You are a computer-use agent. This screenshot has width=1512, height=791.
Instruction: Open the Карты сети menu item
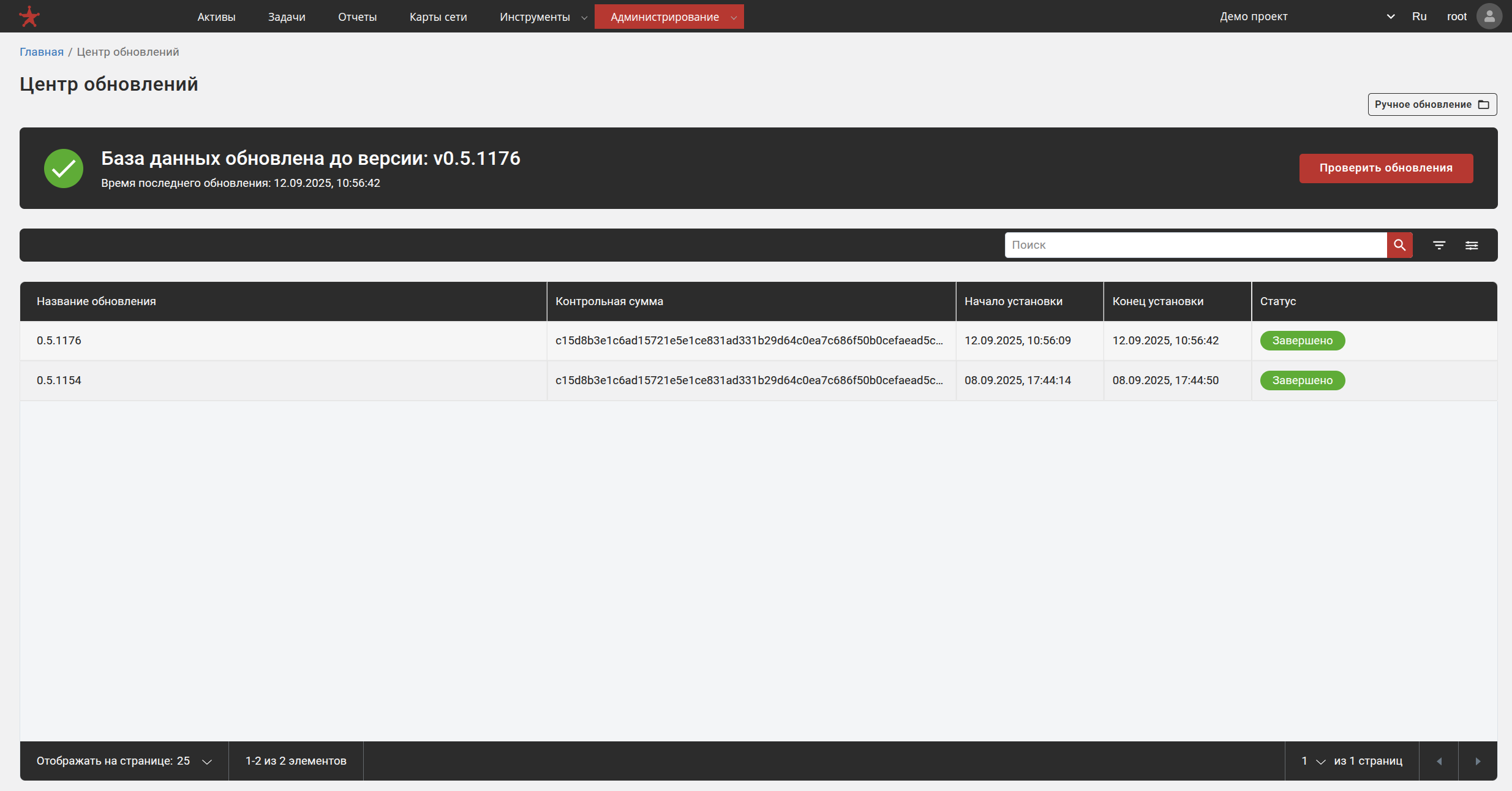pos(438,17)
